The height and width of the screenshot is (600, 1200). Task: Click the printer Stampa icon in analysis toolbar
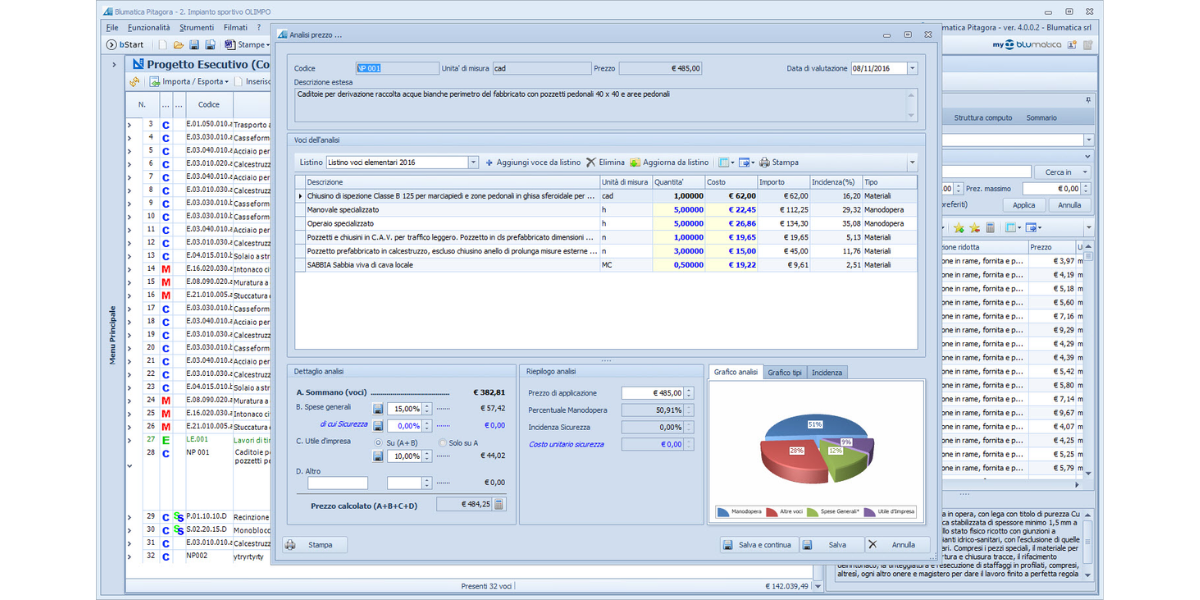pos(765,162)
